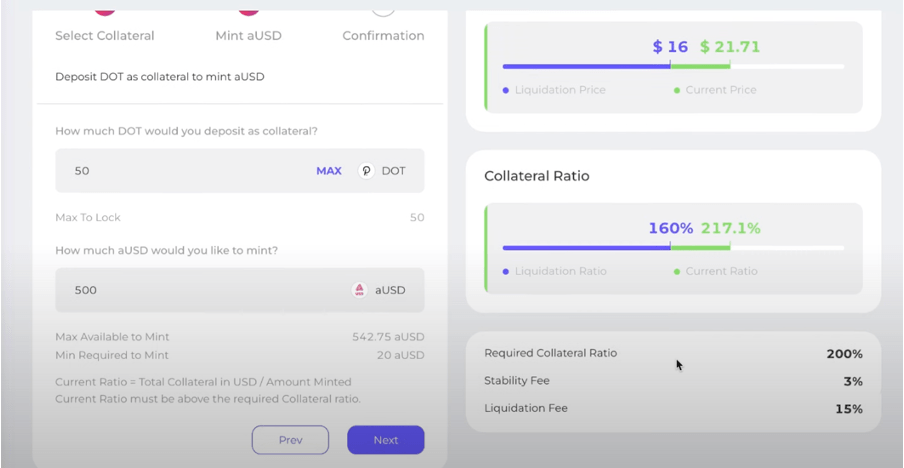Click the Confirmation step circle
This screenshot has width=904, height=468.
[383, 8]
